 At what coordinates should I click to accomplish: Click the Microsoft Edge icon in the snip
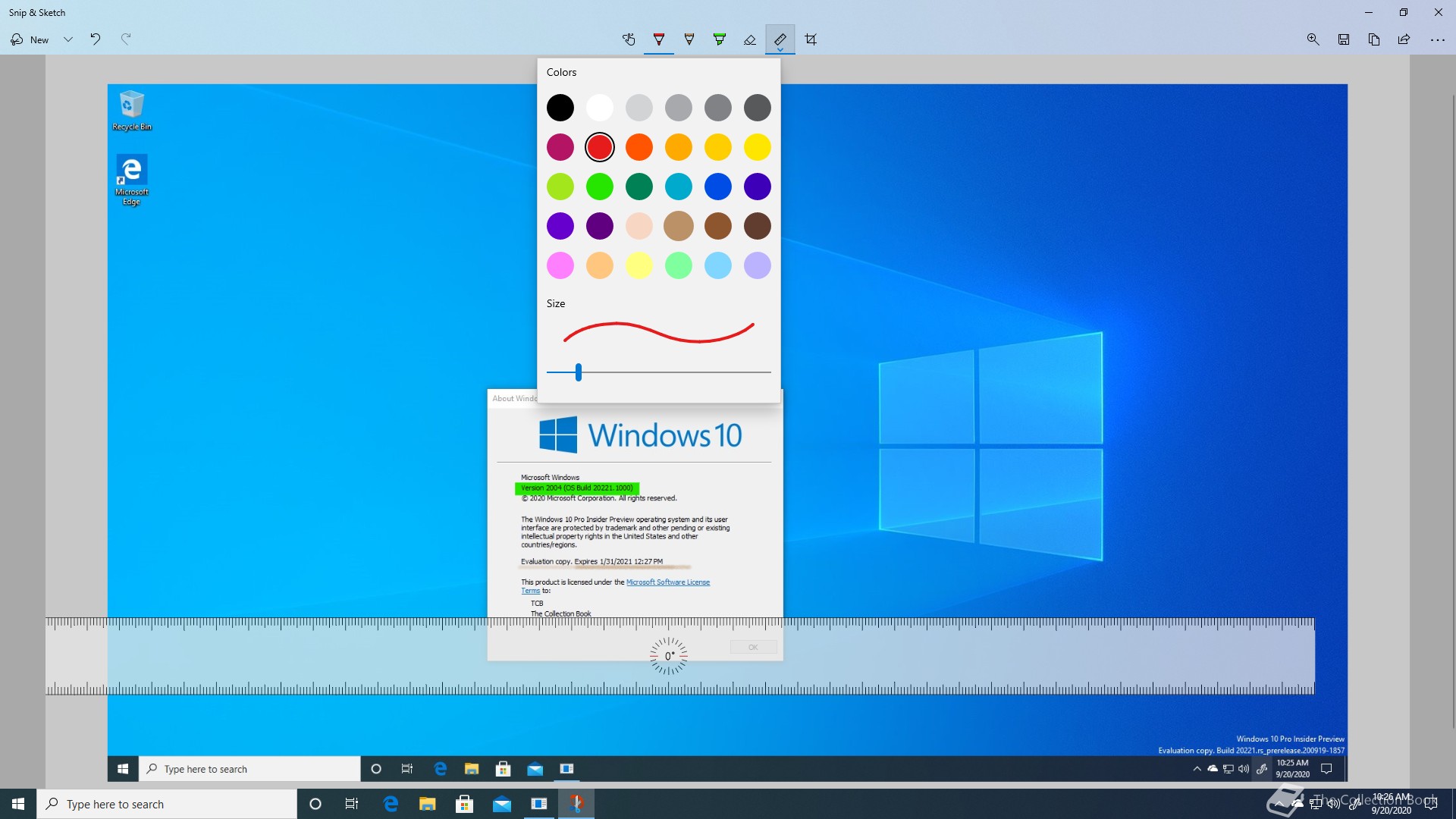pyautogui.click(x=132, y=180)
